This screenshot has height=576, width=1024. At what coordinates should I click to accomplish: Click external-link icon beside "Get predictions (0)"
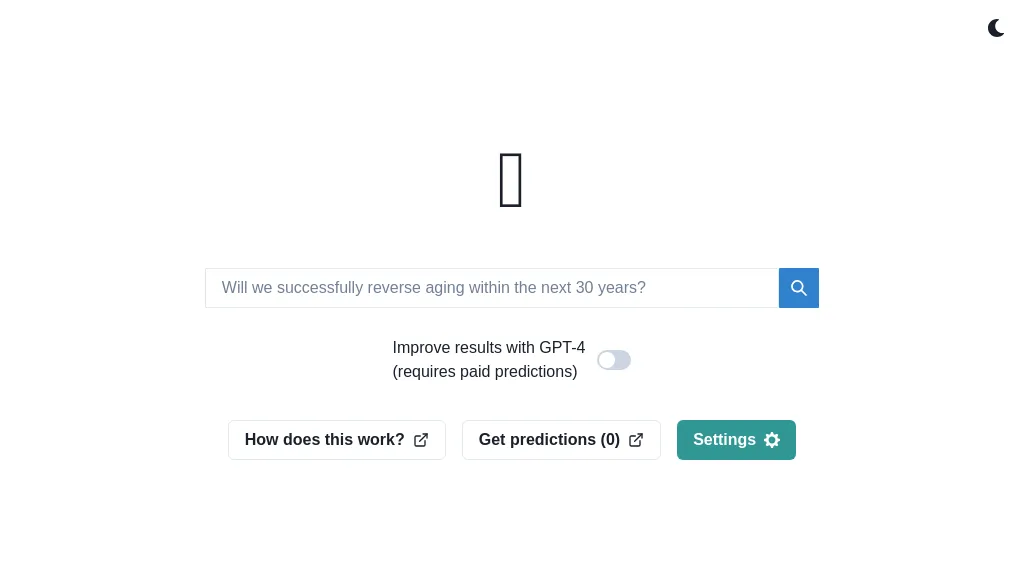click(636, 440)
